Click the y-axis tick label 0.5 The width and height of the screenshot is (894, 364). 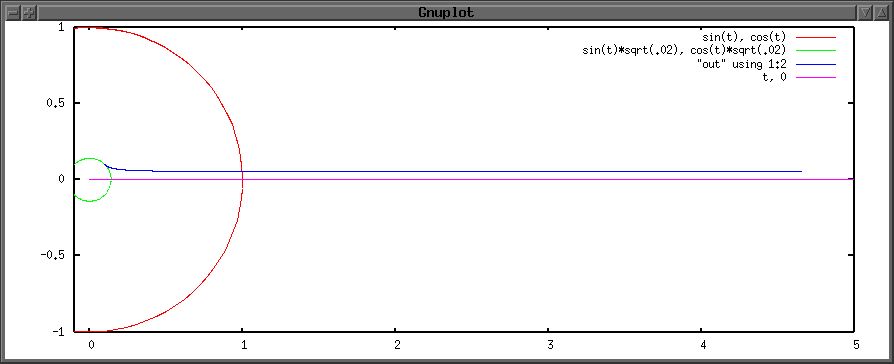point(56,103)
